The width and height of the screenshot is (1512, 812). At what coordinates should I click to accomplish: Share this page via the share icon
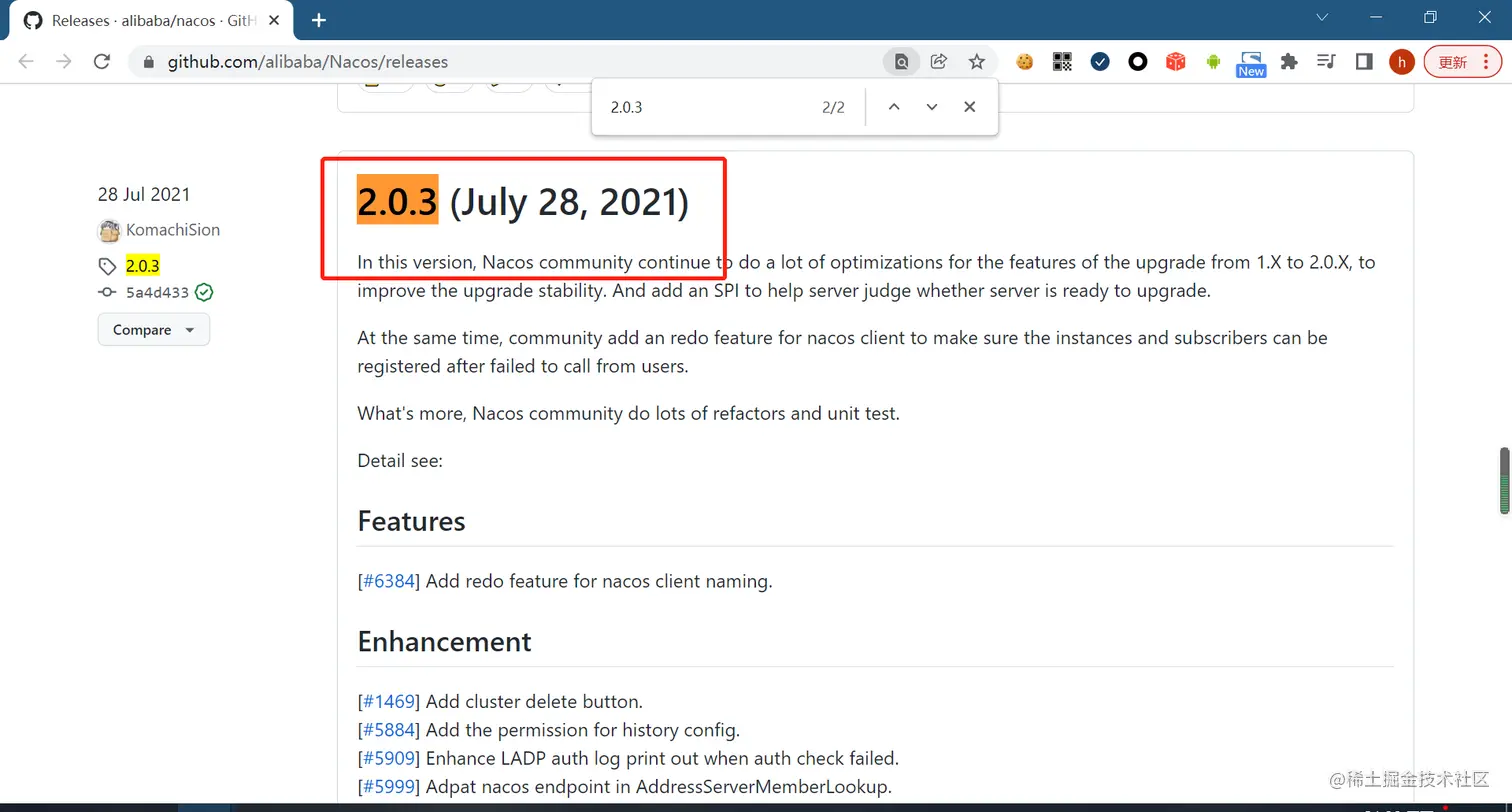pos(939,61)
